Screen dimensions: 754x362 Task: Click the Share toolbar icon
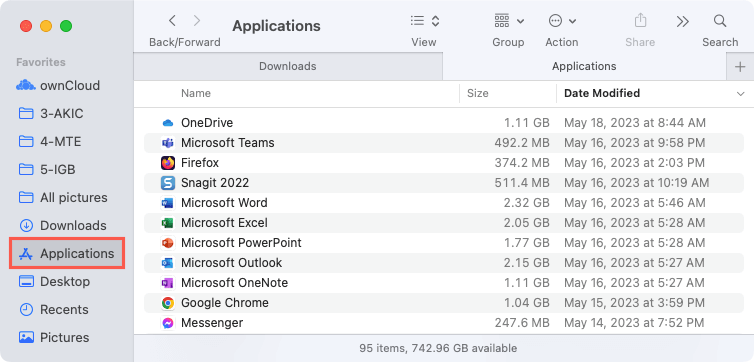pyautogui.click(x=640, y=21)
